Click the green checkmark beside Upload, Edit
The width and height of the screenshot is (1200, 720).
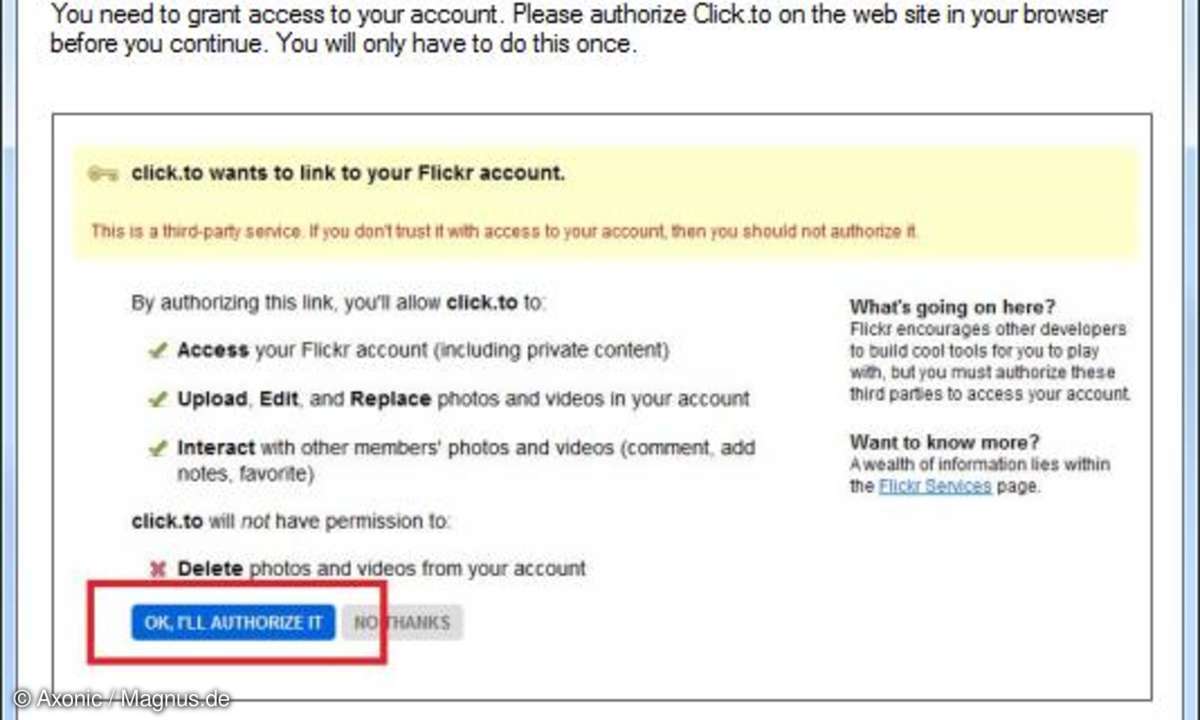(x=157, y=399)
